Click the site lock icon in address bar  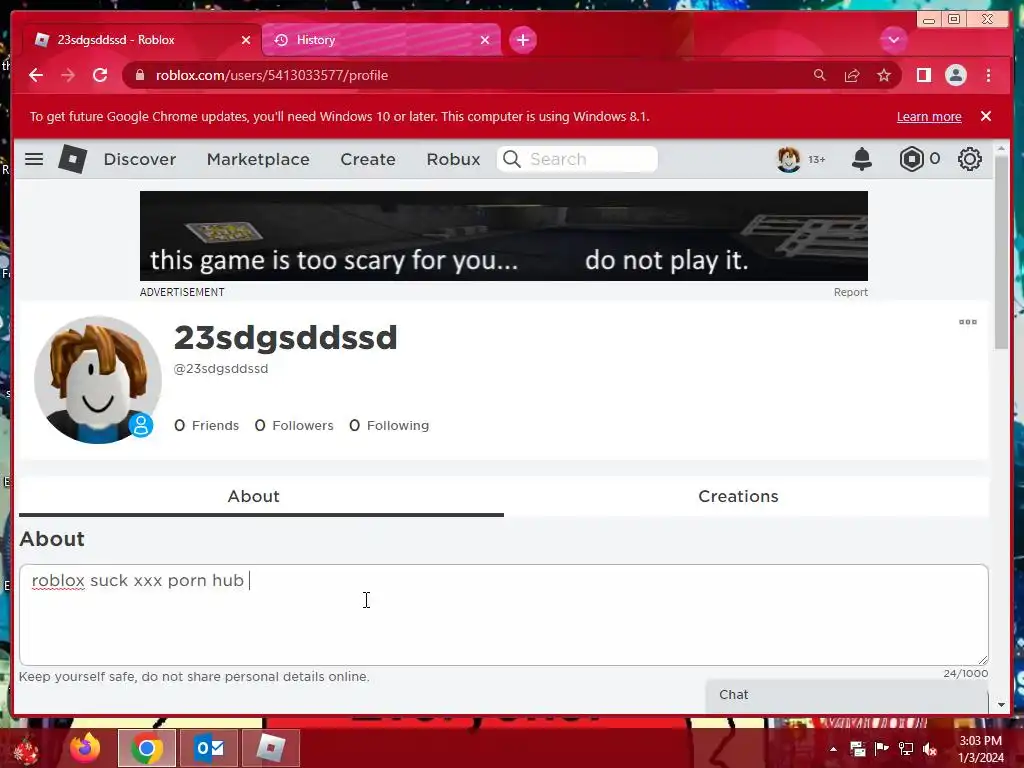pyautogui.click(x=139, y=75)
